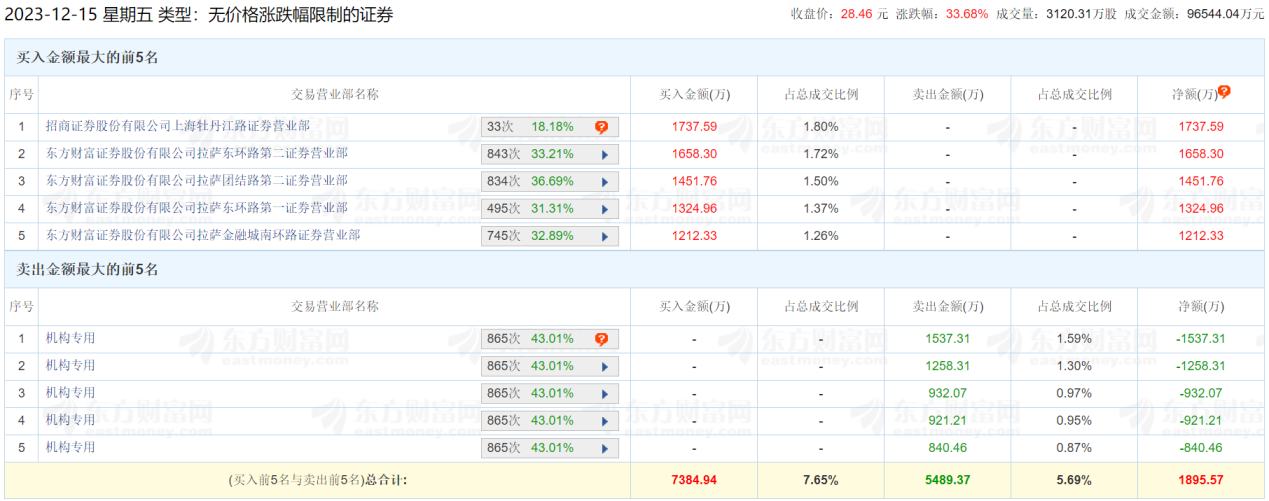The image size is (1269, 501).
Task: Open 东方财富证券拉萨东环路第二证券营业部 link
Action: click(197, 154)
